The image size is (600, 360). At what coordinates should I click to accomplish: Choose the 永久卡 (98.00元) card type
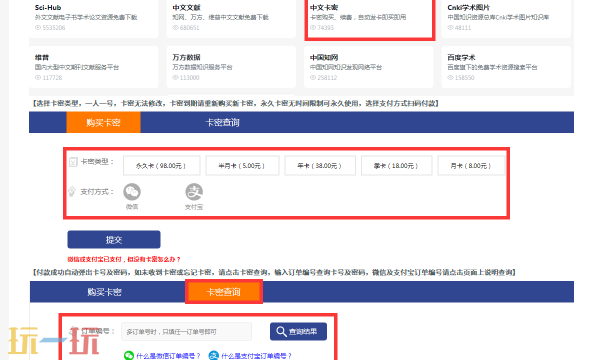tap(161, 166)
